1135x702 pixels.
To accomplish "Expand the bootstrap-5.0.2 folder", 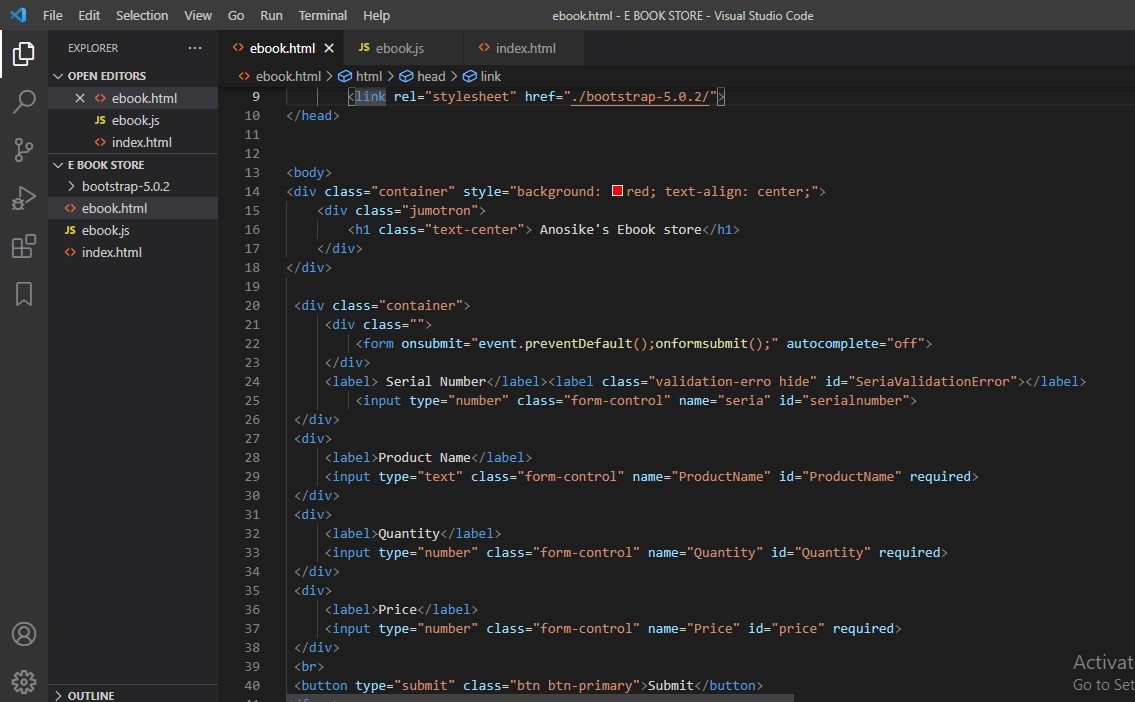I will 71,186.
